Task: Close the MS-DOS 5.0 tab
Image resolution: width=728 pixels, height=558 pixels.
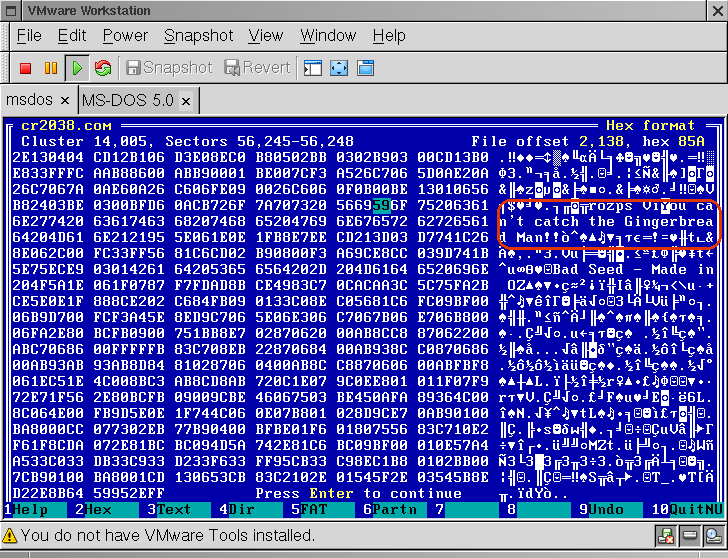Action: pos(186,101)
